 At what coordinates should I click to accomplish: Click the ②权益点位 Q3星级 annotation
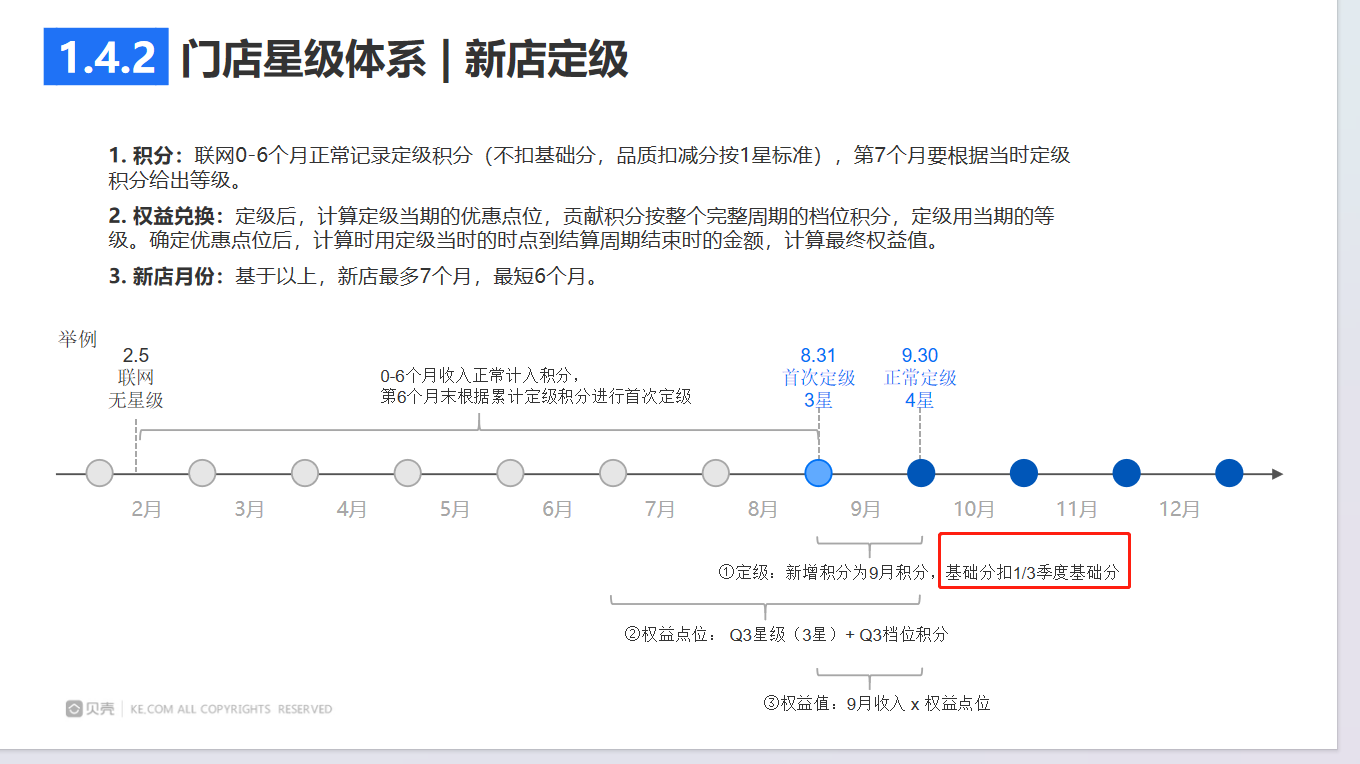[786, 635]
